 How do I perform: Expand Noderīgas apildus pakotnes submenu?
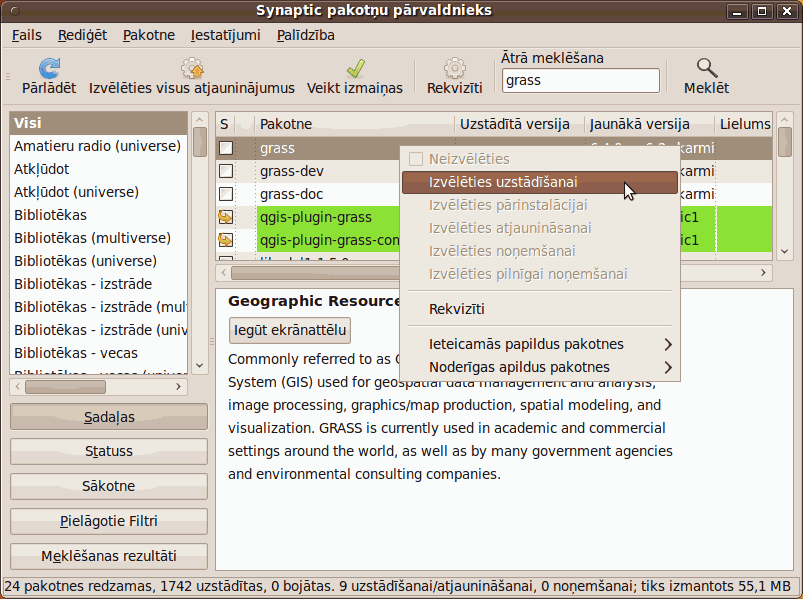coord(541,367)
